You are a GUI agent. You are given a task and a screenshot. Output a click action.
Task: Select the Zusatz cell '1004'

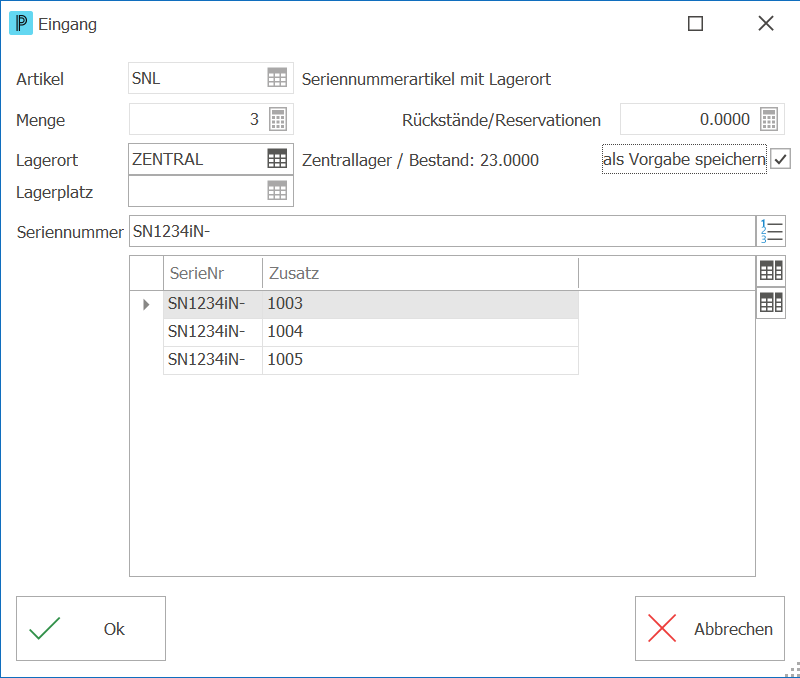(x=420, y=333)
